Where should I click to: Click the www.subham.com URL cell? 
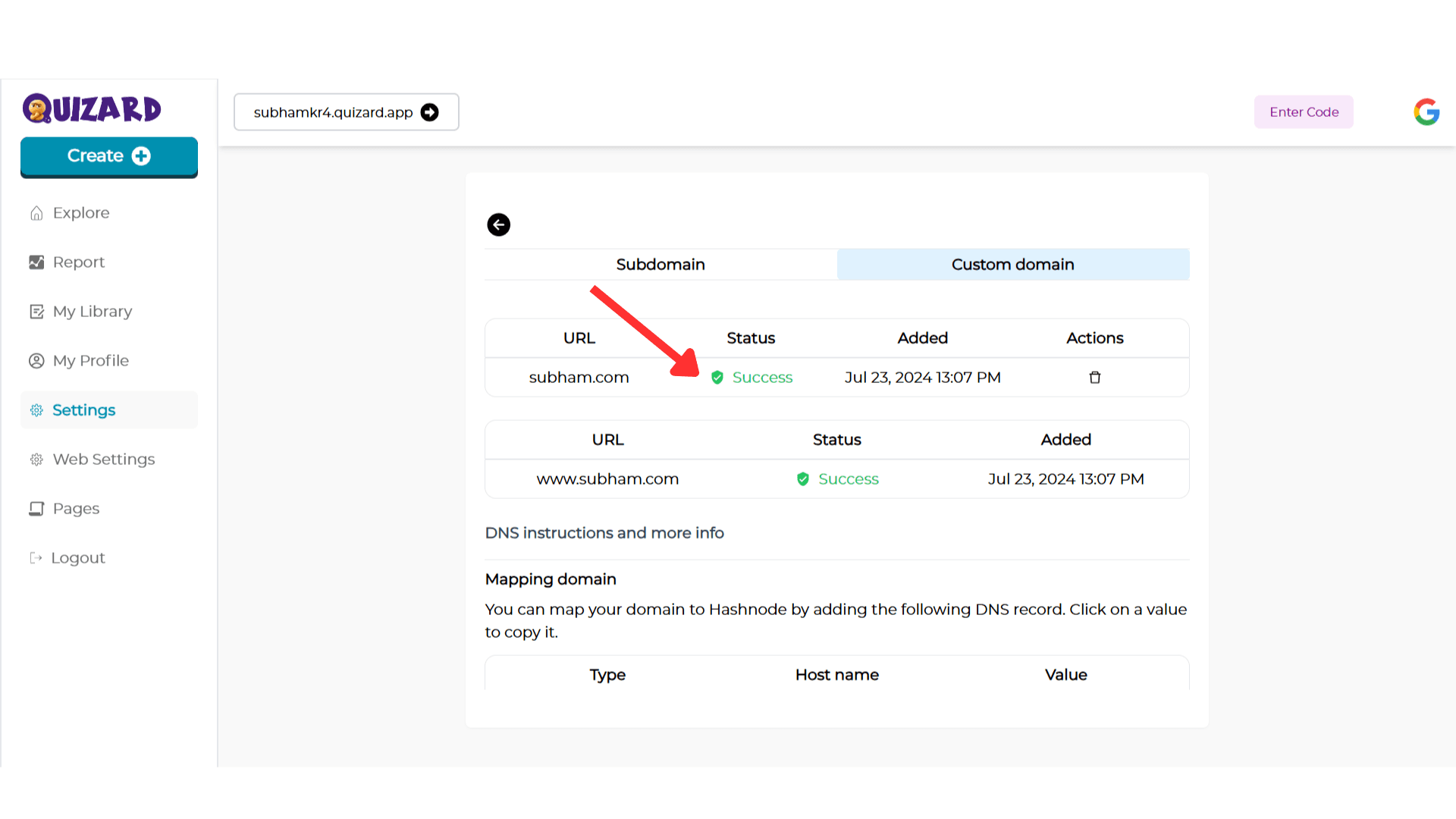tap(607, 479)
